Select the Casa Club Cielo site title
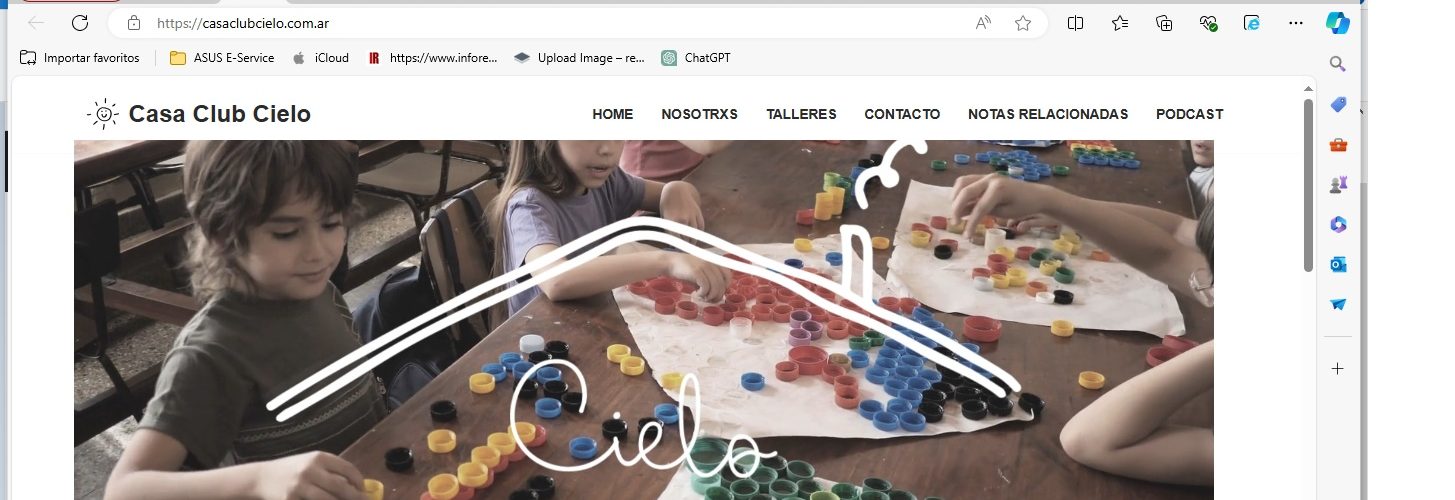The width and height of the screenshot is (1455, 500). pyautogui.click(x=219, y=114)
